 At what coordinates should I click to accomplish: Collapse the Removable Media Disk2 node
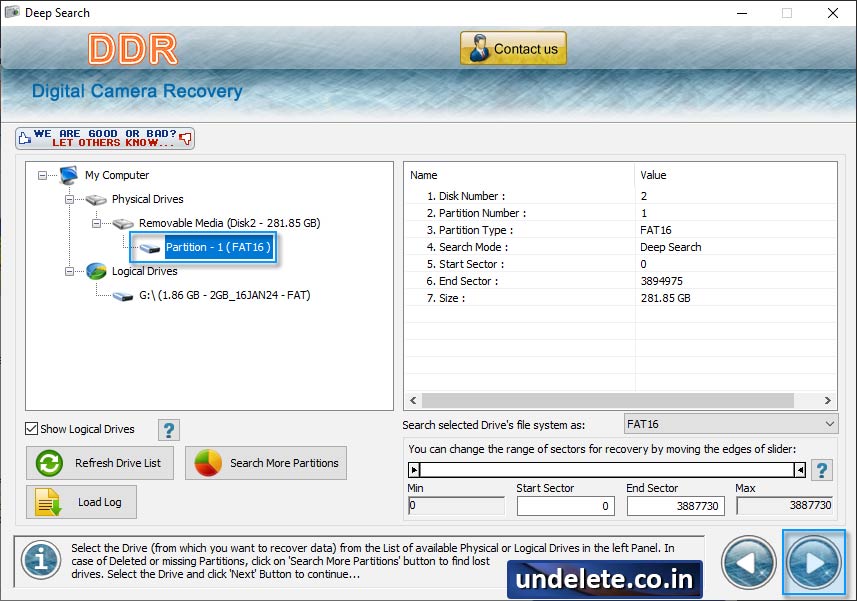coord(96,223)
